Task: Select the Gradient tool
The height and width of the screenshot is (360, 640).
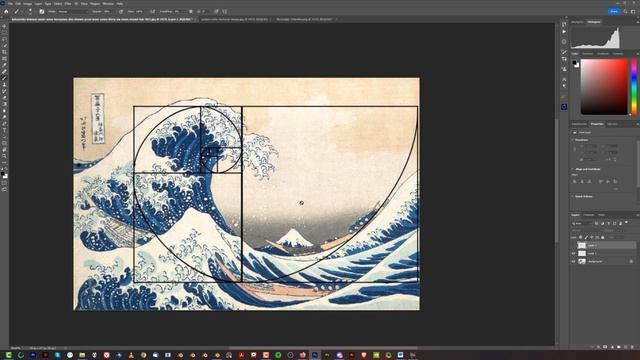Action: (4, 104)
